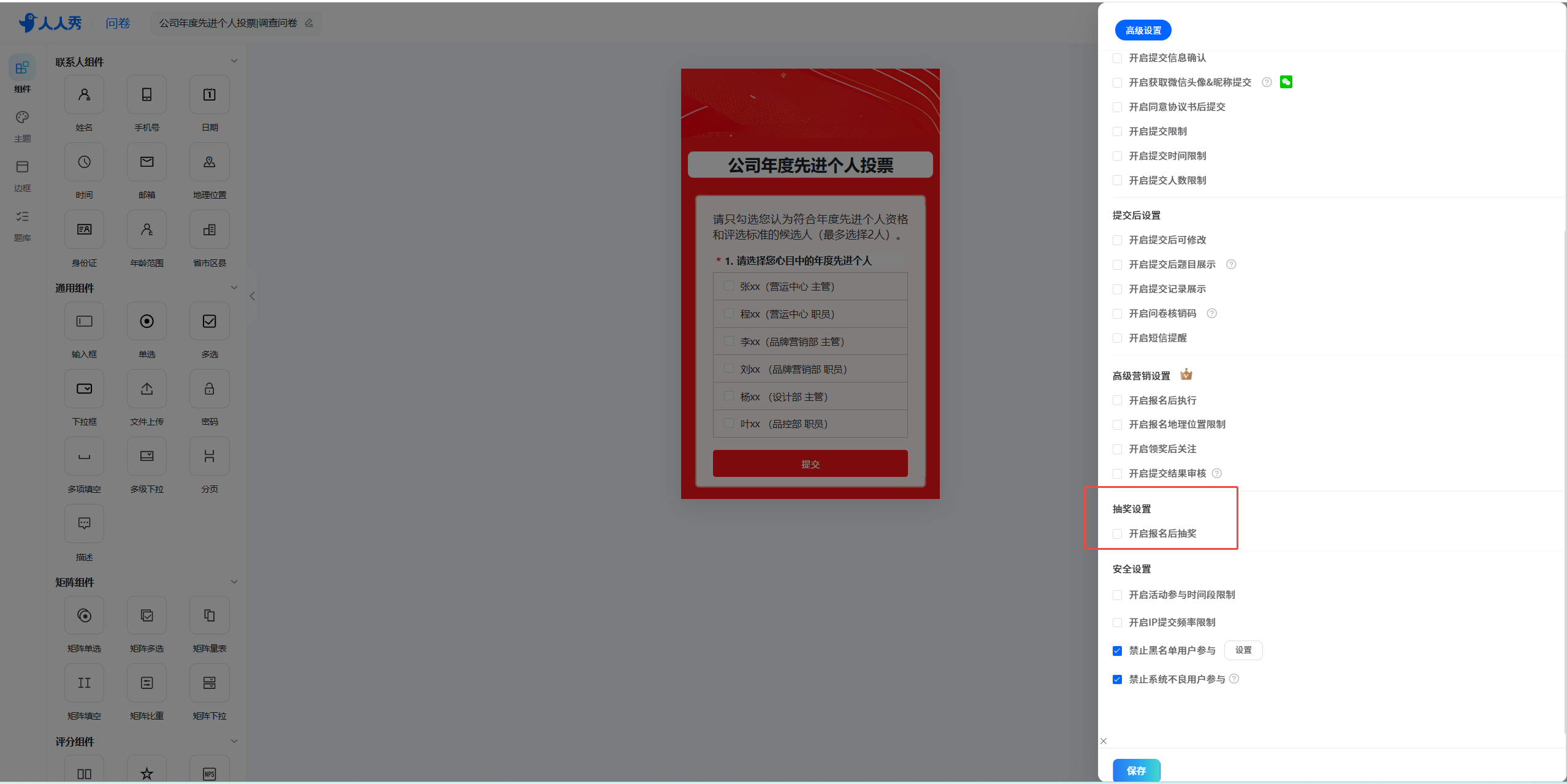The image size is (1567, 784).
Task: Add the 矩阵单选 matrix radio component
Action: click(84, 615)
